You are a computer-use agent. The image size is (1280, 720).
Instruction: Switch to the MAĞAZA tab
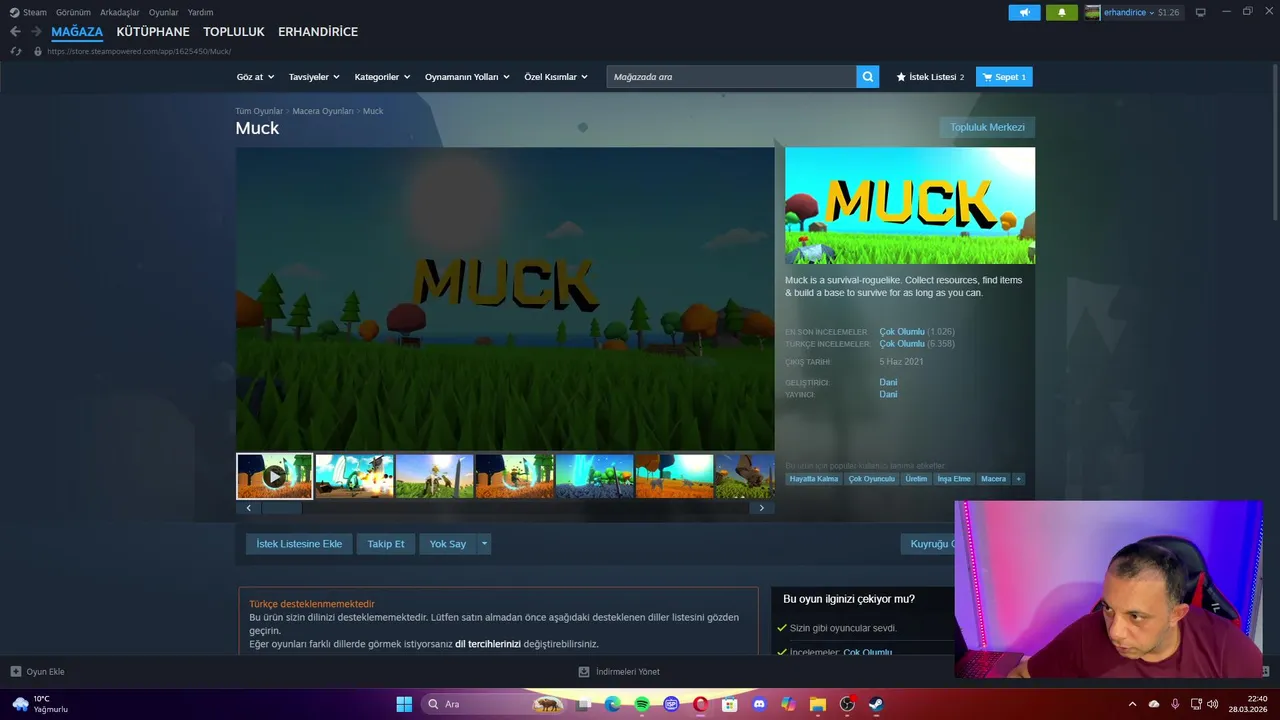(x=77, y=32)
